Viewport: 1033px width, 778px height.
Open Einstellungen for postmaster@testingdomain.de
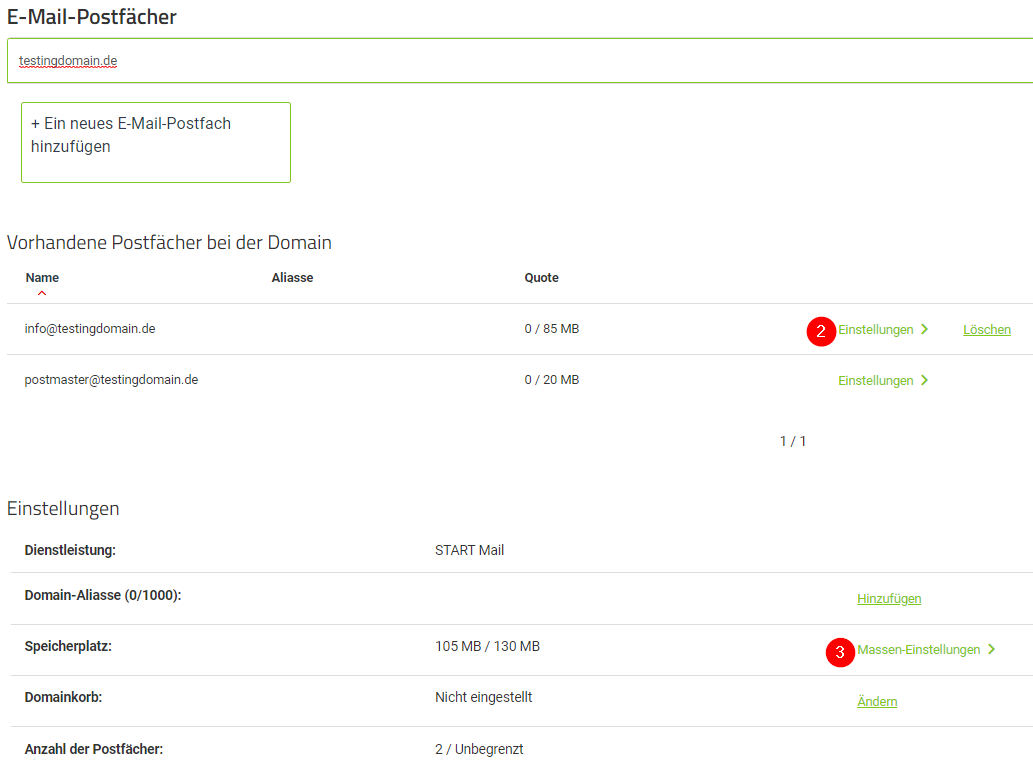coord(876,380)
